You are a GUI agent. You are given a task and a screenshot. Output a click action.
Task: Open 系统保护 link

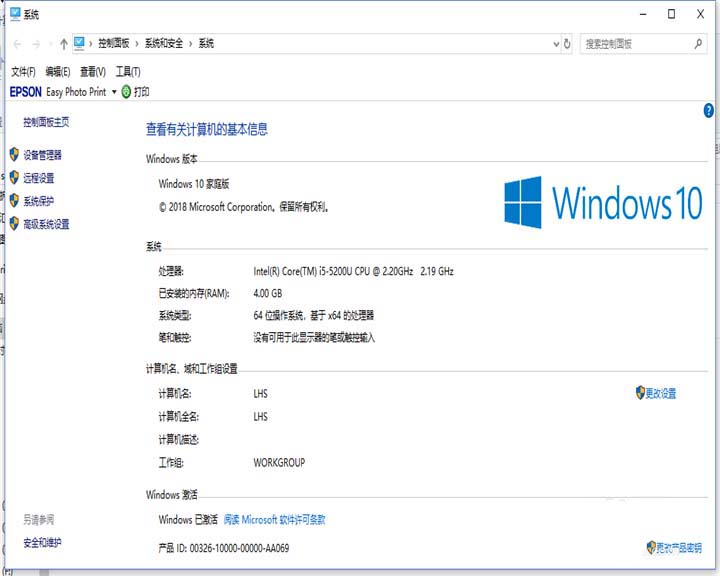(39, 201)
